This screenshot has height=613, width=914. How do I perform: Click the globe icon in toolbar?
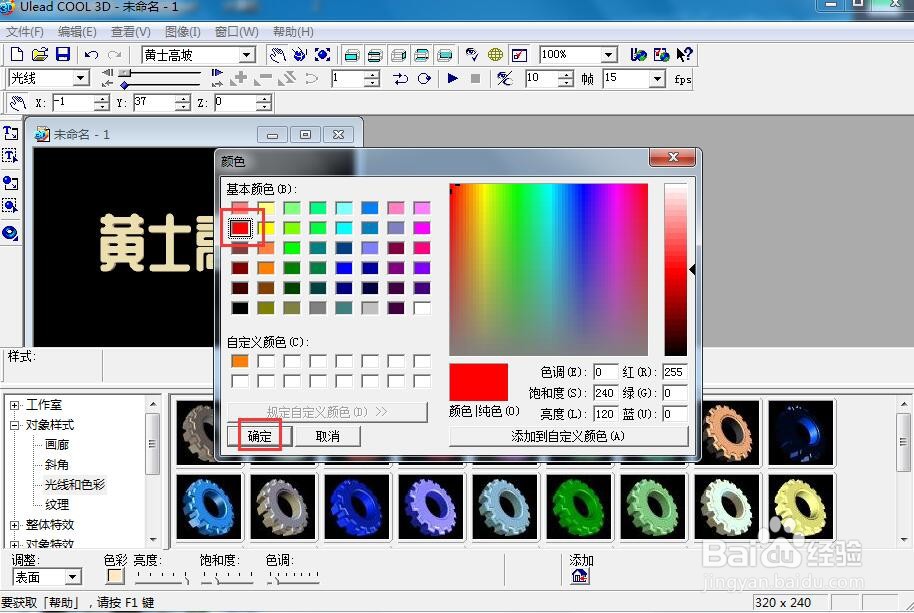[x=495, y=55]
